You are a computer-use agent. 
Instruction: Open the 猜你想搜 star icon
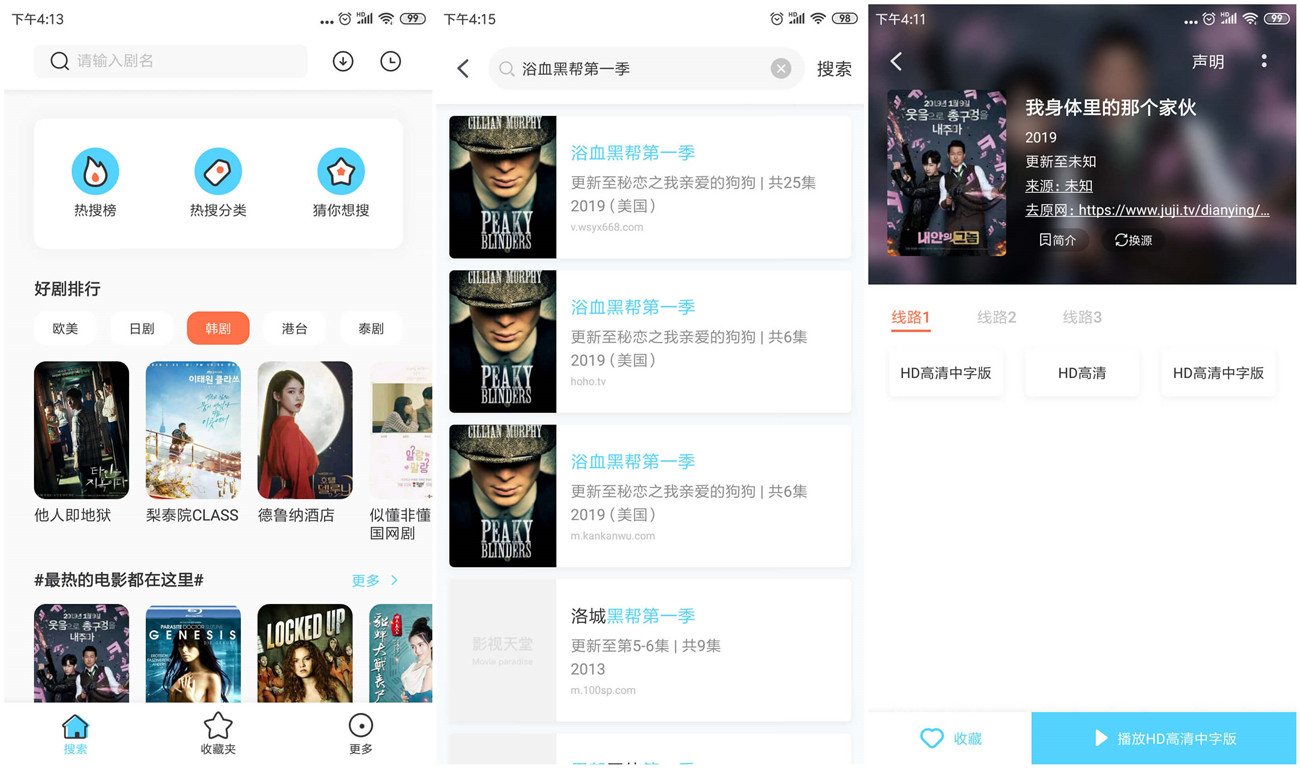[x=341, y=172]
